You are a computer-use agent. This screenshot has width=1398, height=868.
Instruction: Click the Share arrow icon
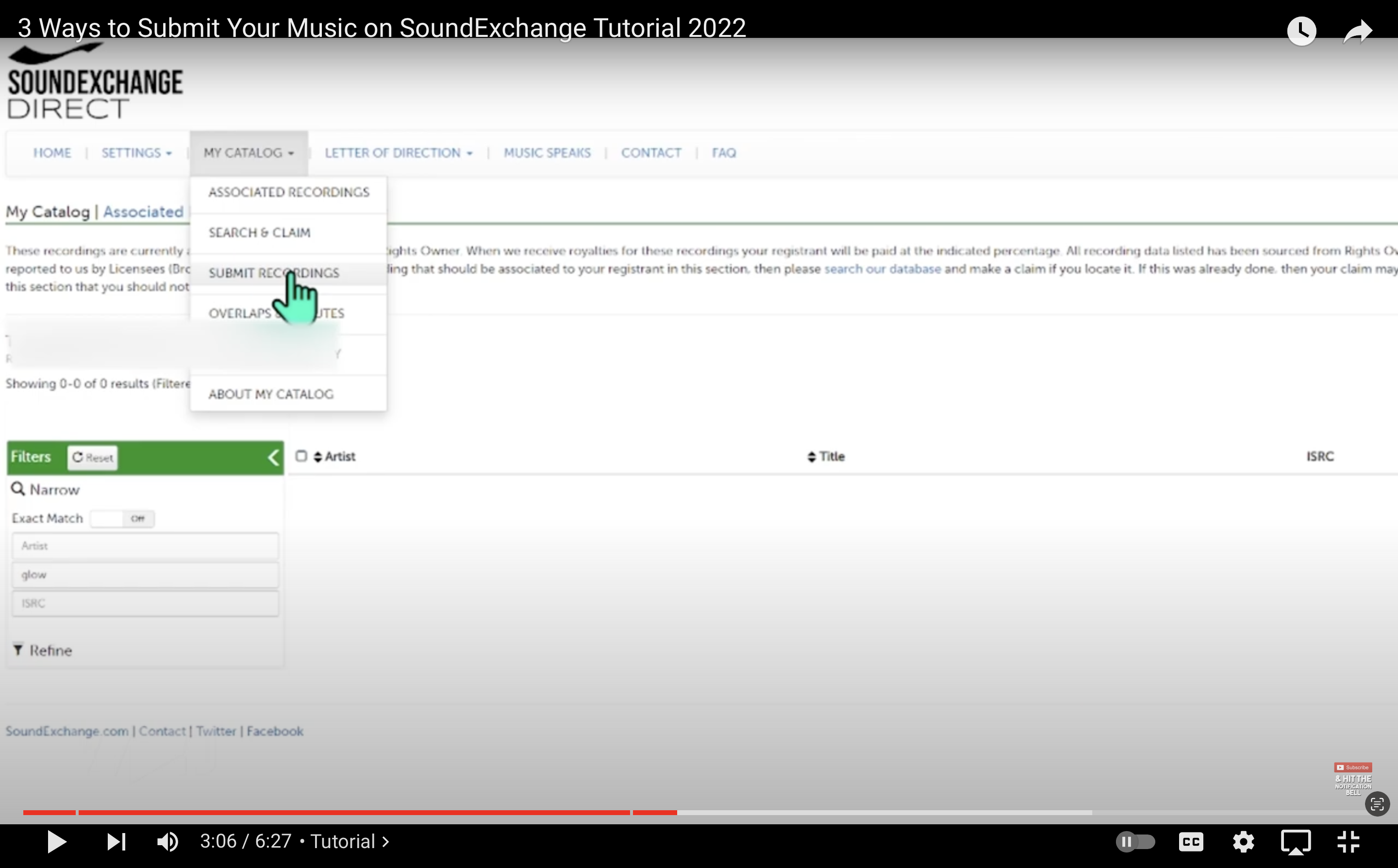[x=1358, y=32]
